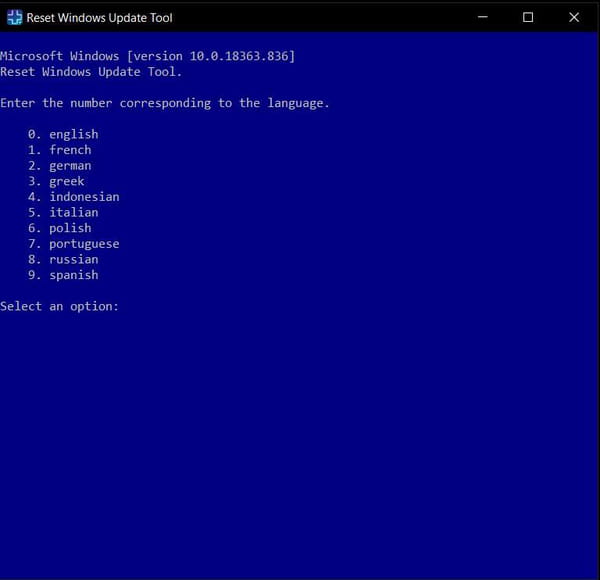Click the '1. french' language line
Viewport: 600px width, 580px height.
tap(60, 150)
